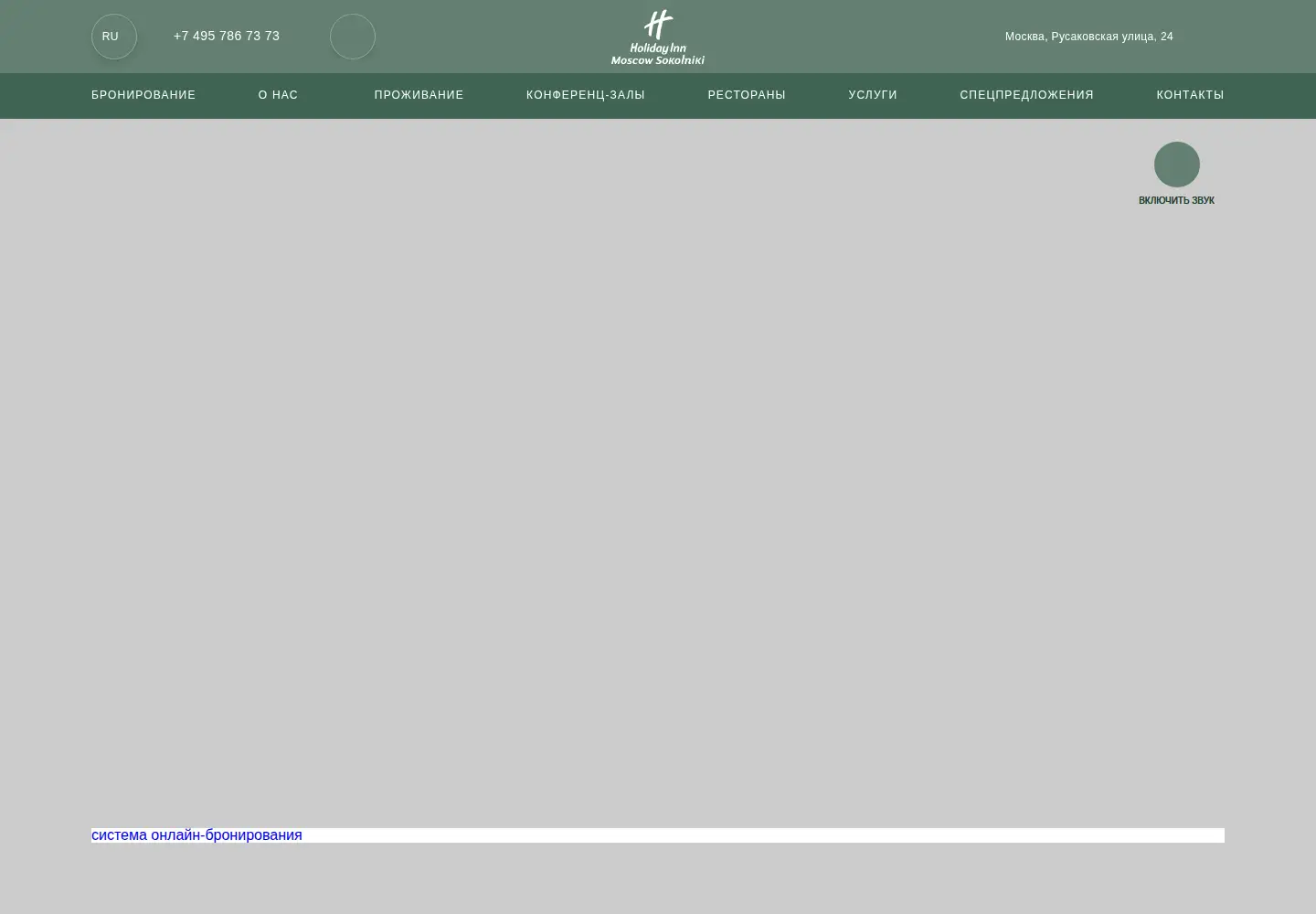Toggle the round sound button
The width and height of the screenshot is (1316, 914).
pos(1177,165)
